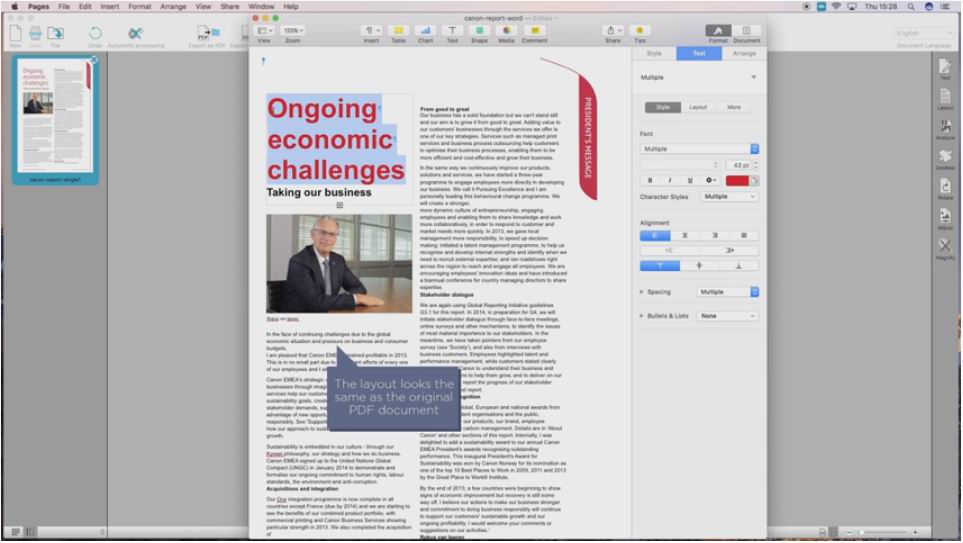This screenshot has height=543, width=963.
Task: Open the Character Styles dropdown
Action: tap(728, 197)
